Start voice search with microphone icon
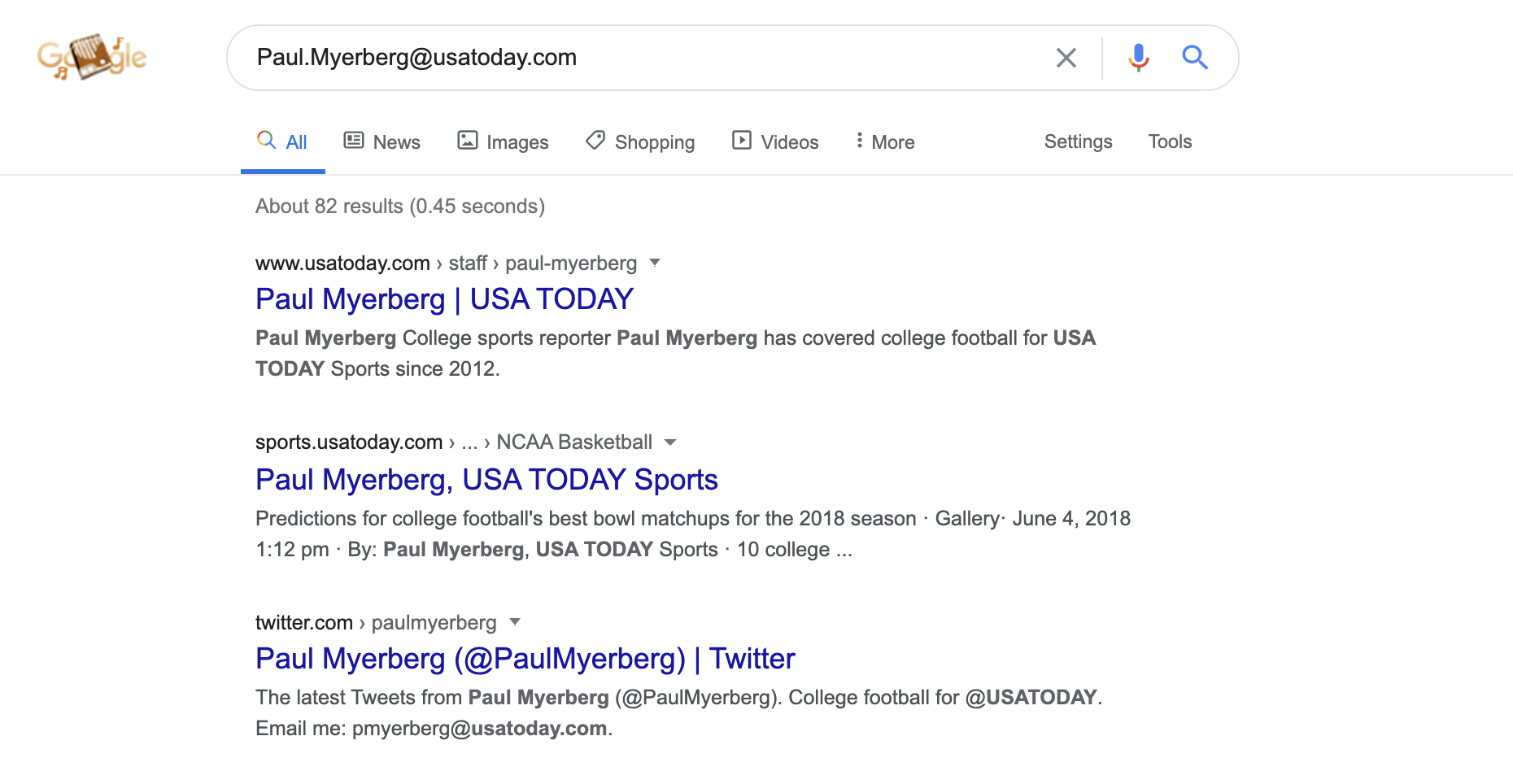This screenshot has width=1513, height=784. [1138, 58]
